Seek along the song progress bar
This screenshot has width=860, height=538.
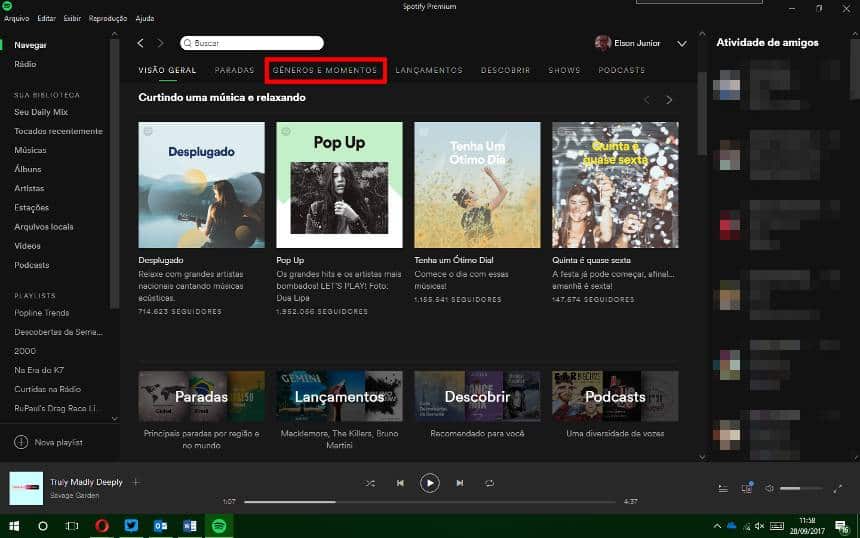tap(430, 501)
